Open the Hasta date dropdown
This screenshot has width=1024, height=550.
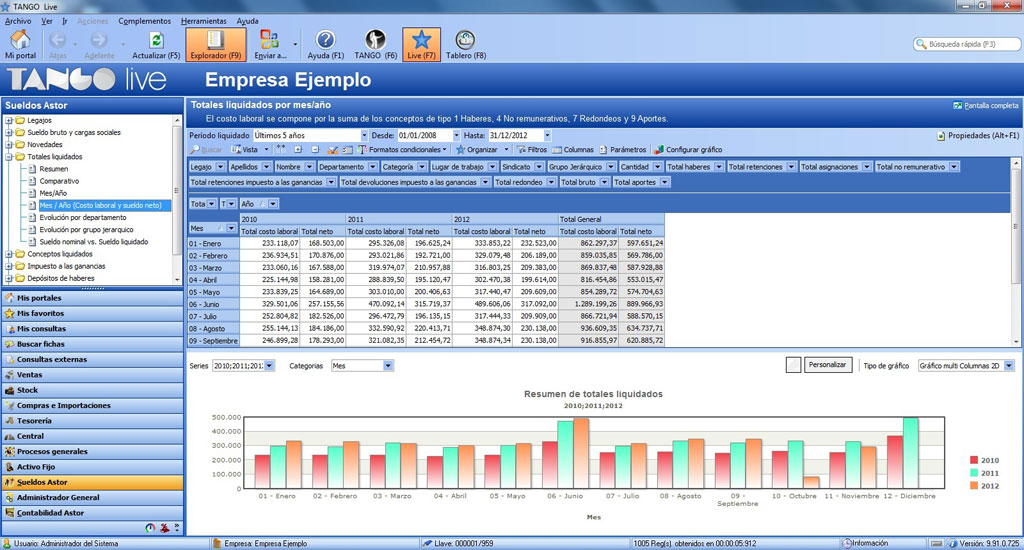point(547,135)
